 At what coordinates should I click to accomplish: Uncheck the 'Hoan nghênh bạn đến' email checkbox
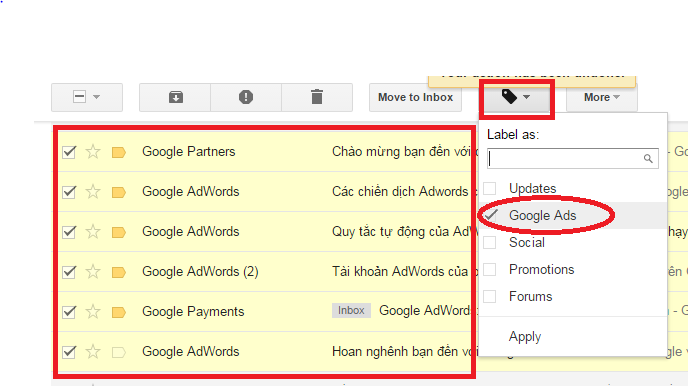69,352
